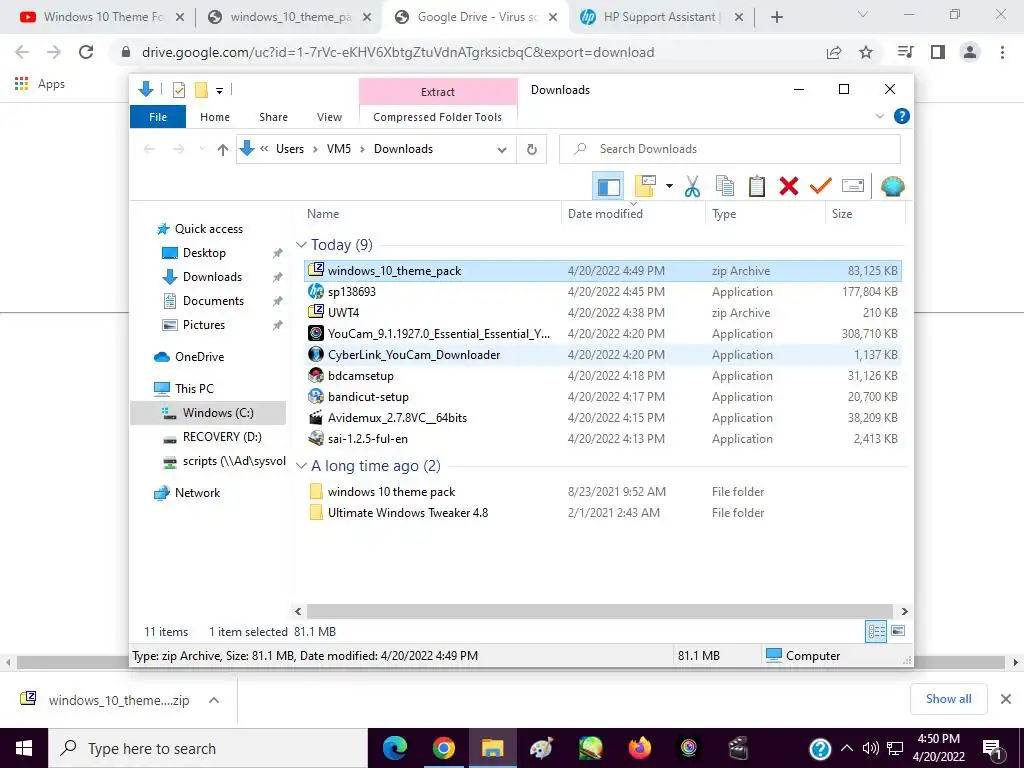Click the Properties quick access toolbar icon
1024x768 pixels.
pyautogui.click(x=178, y=90)
